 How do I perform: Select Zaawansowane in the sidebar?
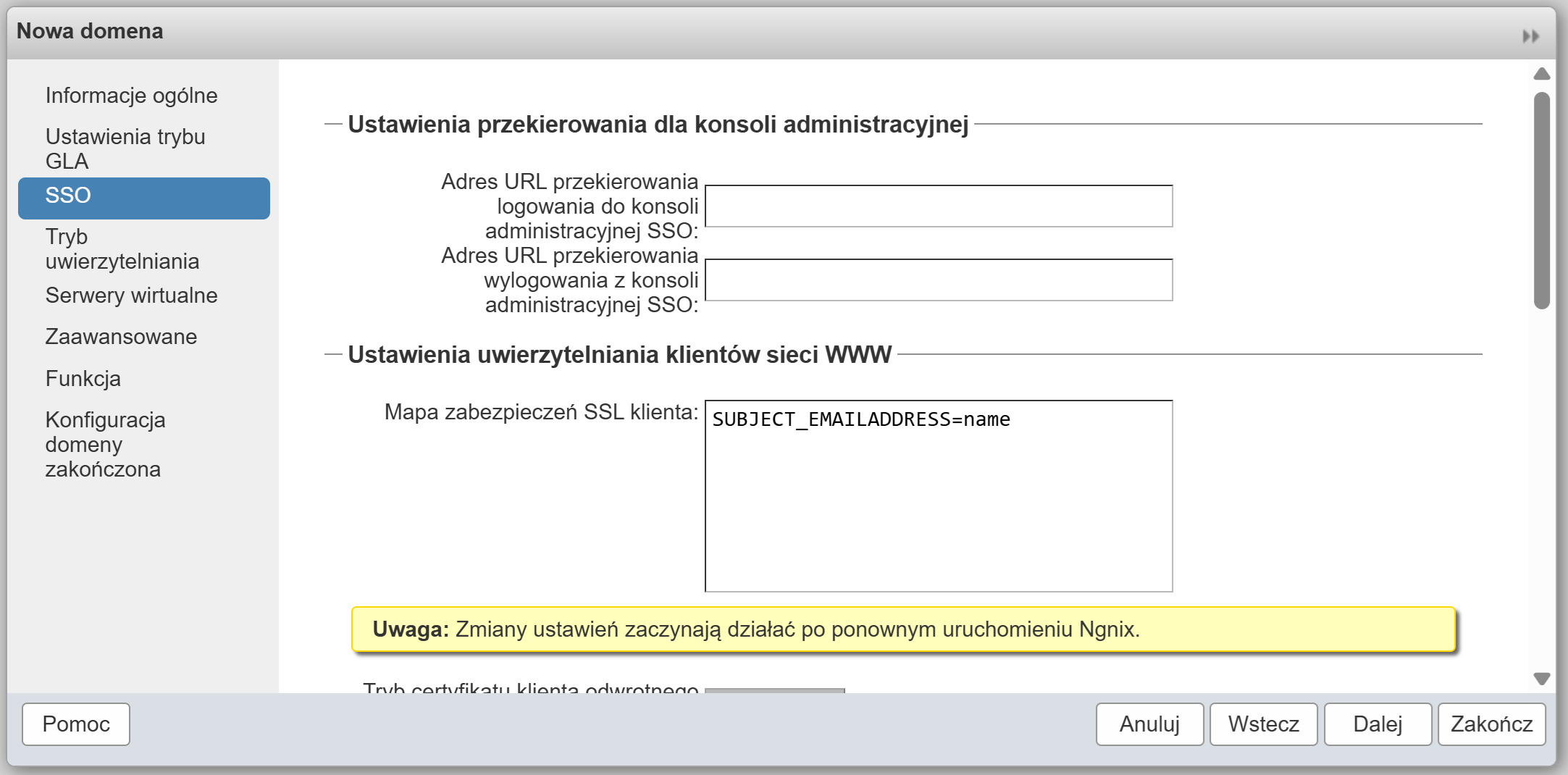(x=121, y=337)
